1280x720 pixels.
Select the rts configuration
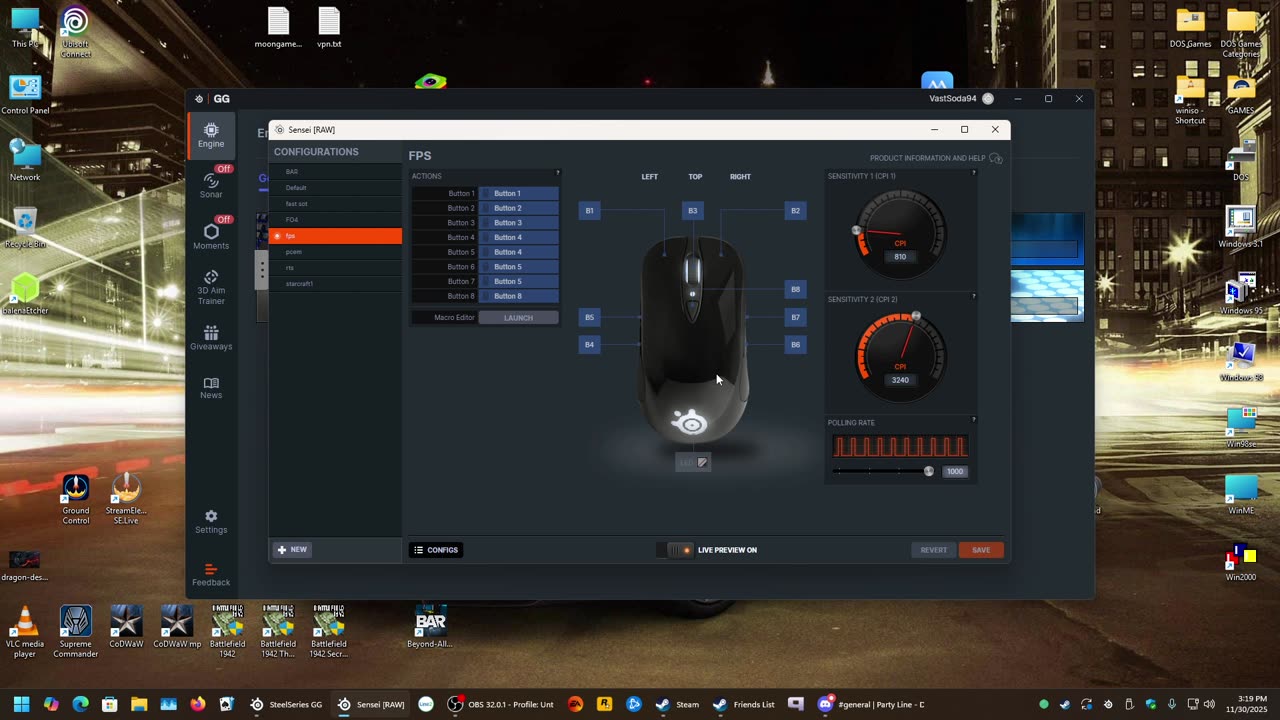(x=336, y=268)
